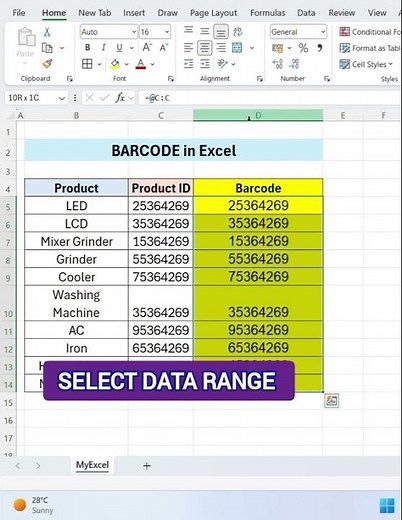This screenshot has width=402, height=520.
Task: Click Decrease Decimal icon
Action: [x=294, y=64]
